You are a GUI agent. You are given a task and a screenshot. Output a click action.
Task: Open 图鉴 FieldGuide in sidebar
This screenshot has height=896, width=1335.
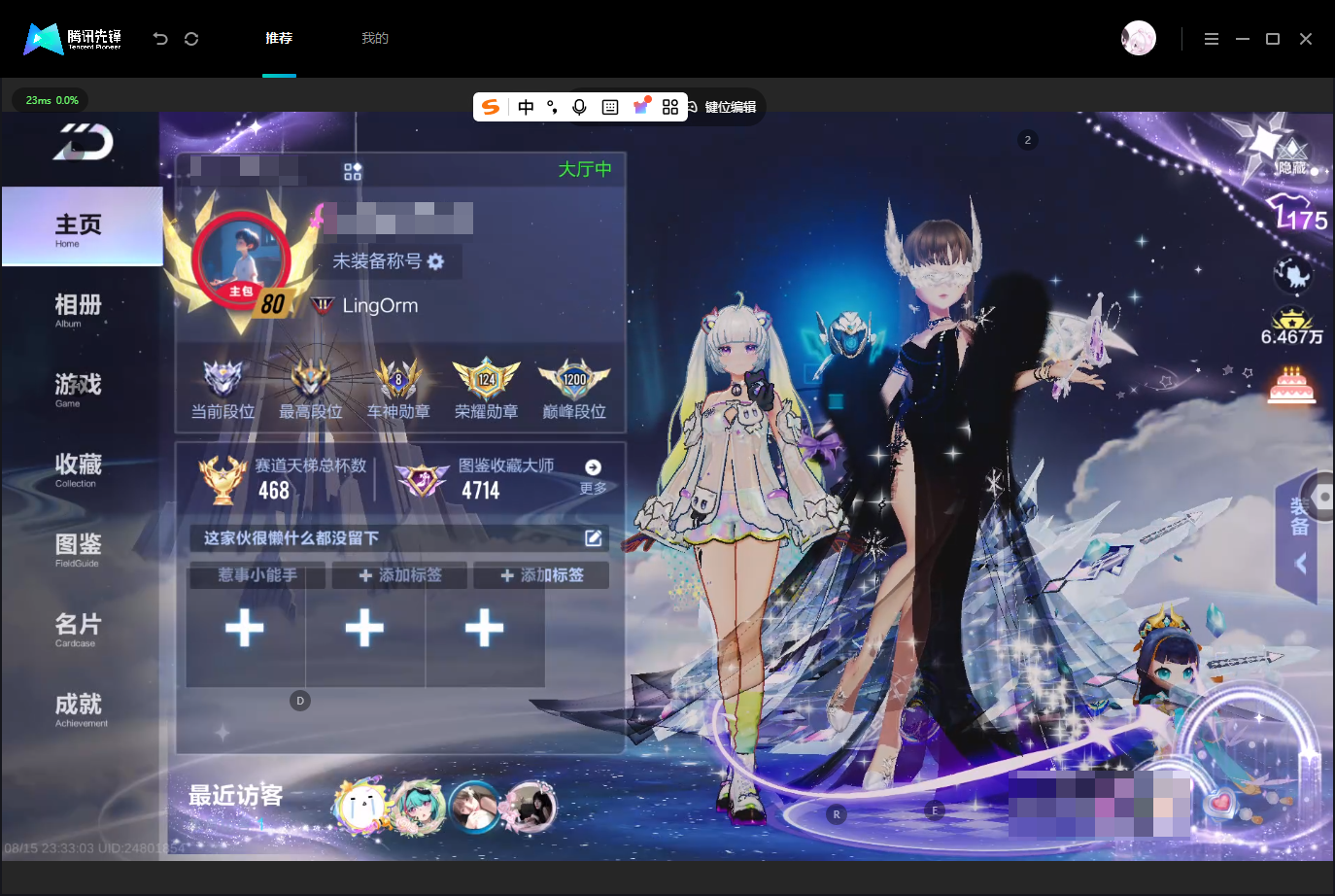click(79, 549)
